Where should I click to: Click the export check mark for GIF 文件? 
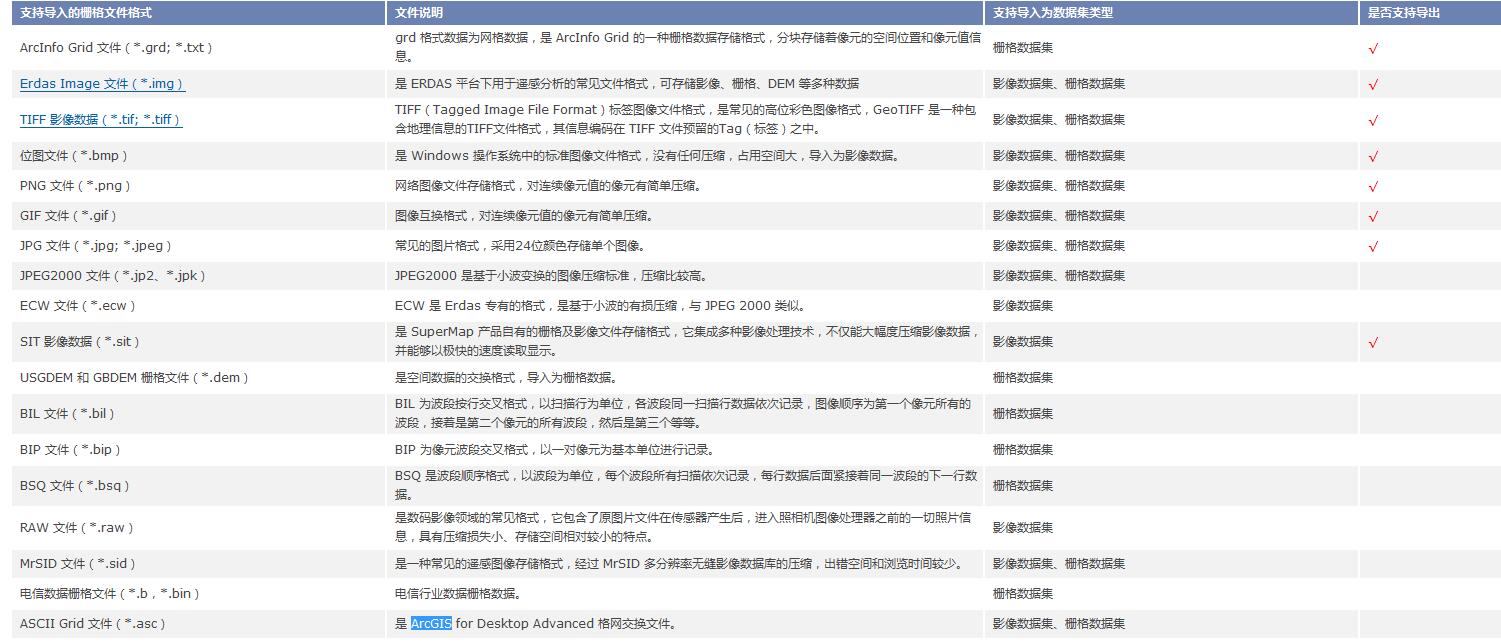click(x=1373, y=217)
